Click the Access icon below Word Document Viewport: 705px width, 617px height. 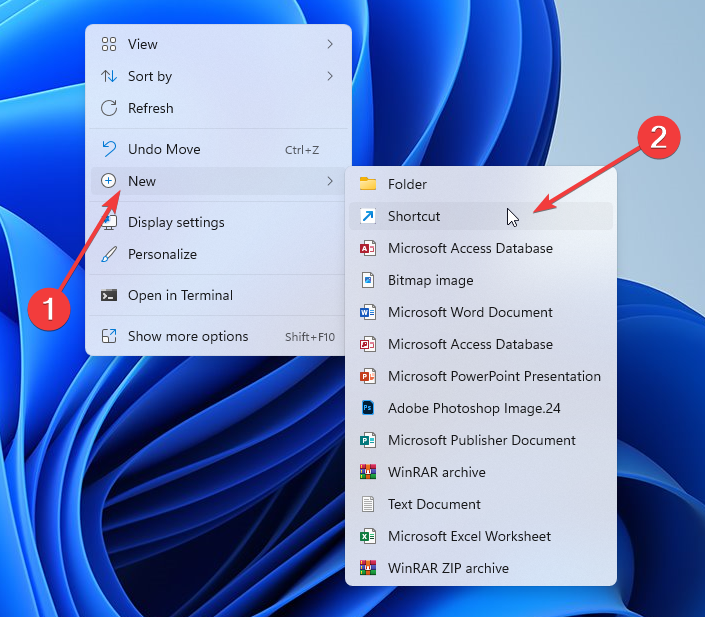(x=368, y=344)
